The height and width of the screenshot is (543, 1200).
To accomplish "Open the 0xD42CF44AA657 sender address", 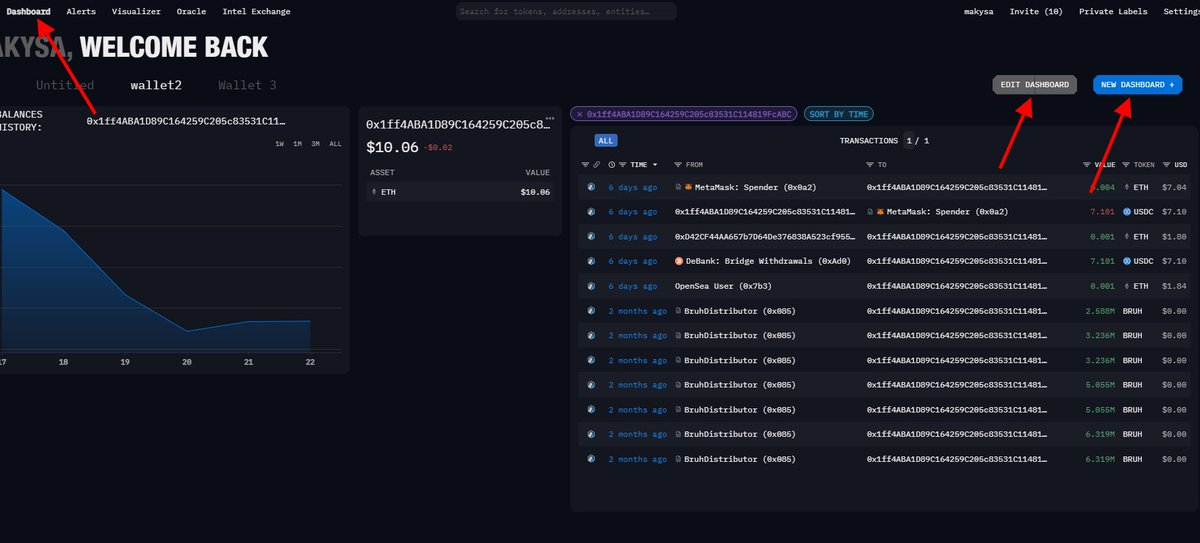I will (x=766, y=237).
